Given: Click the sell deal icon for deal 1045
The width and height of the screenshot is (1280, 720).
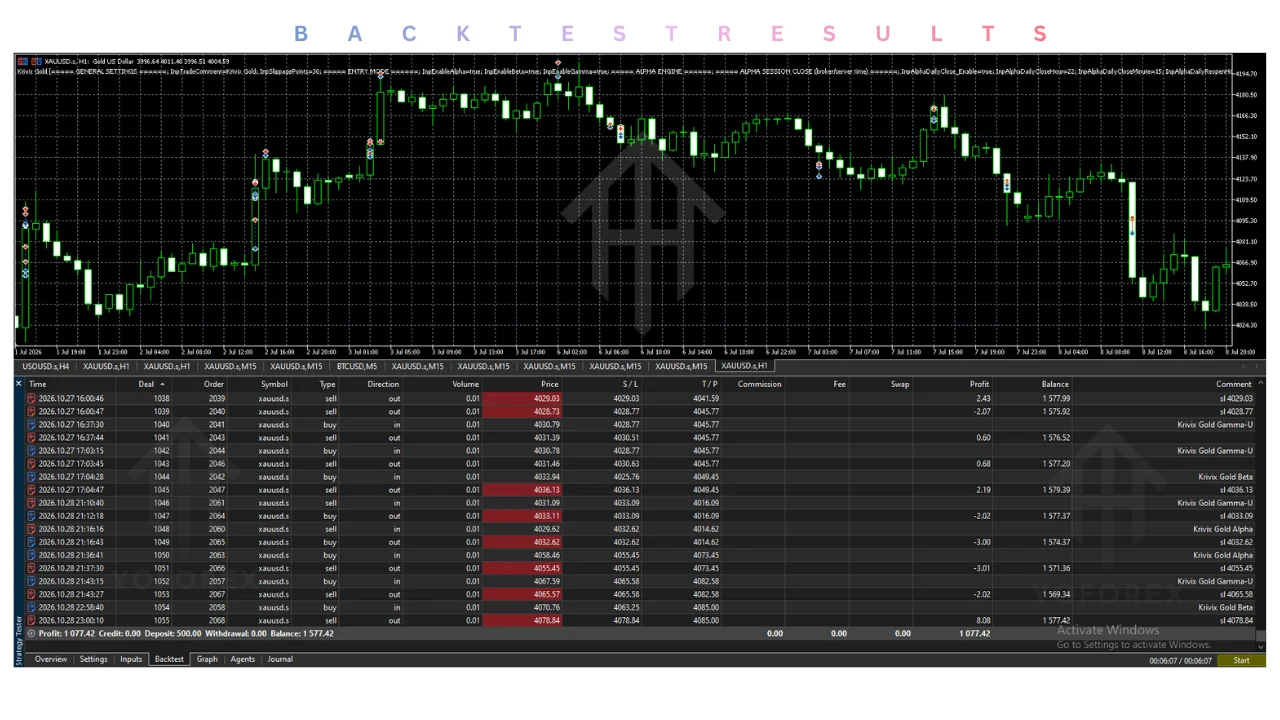Looking at the screenshot, I should pyautogui.click(x=31, y=490).
